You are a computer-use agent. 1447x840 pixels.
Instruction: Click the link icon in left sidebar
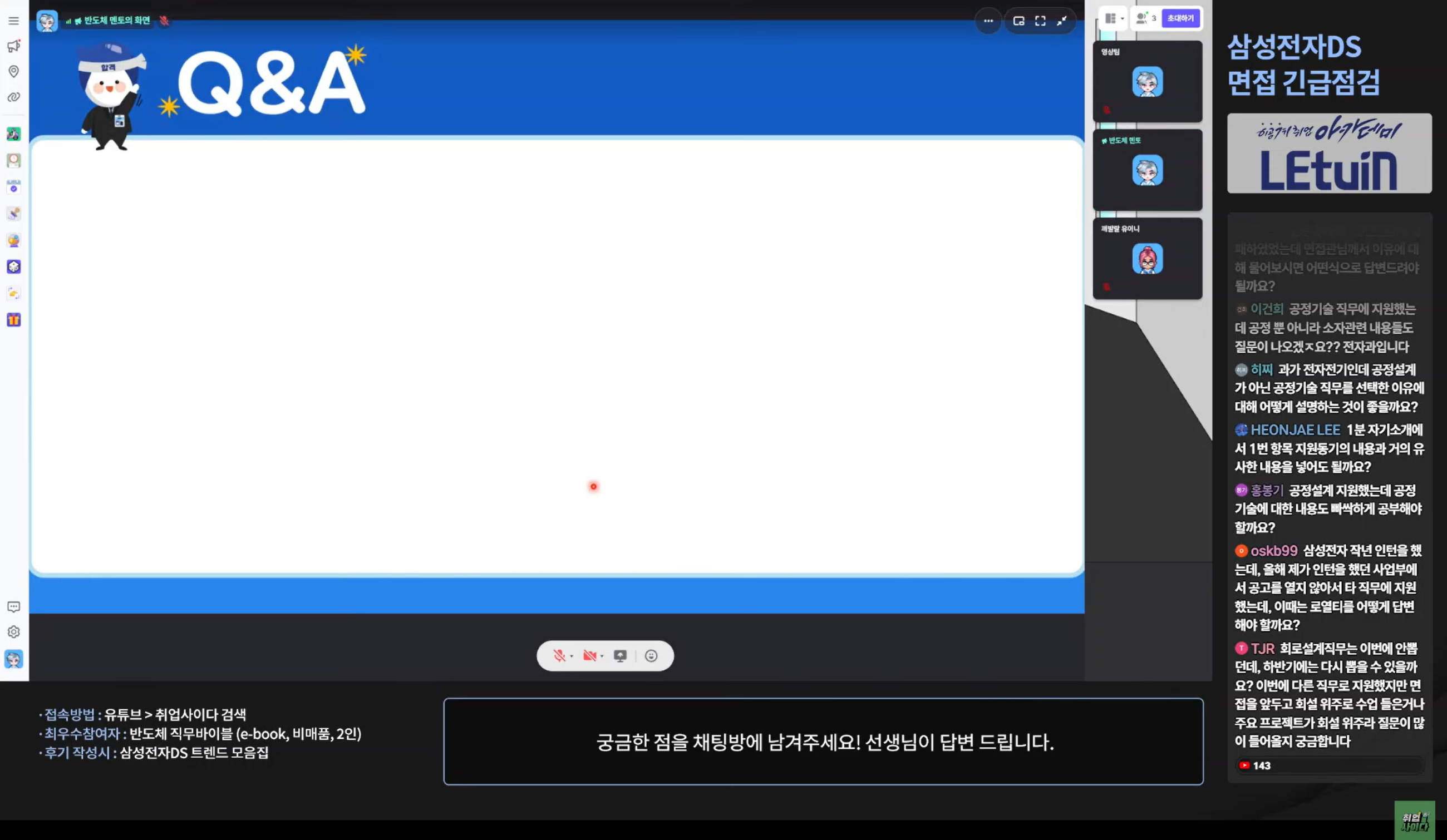click(x=14, y=97)
